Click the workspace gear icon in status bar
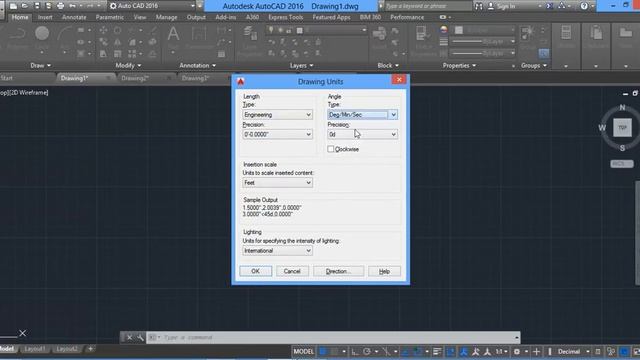Viewport: 640px width, 360px height. pyautogui.click(x=517, y=351)
